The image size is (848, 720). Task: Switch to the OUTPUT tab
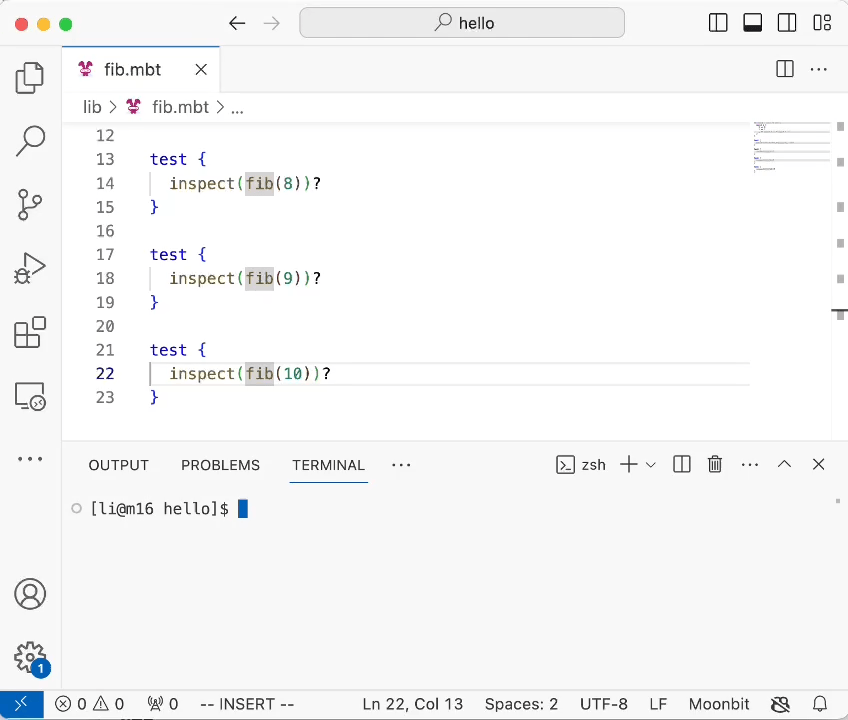coord(118,465)
